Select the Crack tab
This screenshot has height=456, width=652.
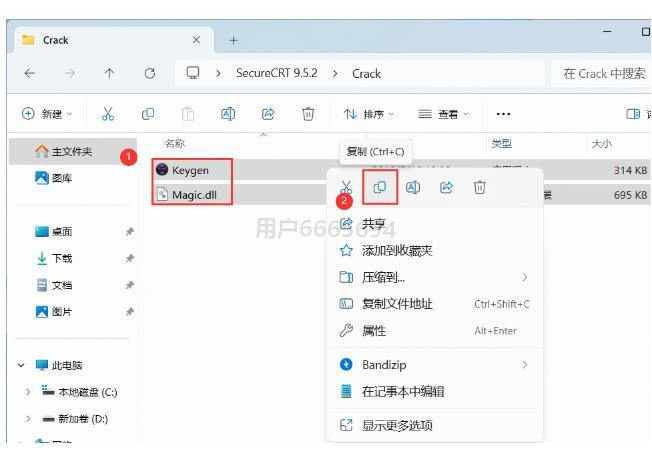[x=113, y=40]
